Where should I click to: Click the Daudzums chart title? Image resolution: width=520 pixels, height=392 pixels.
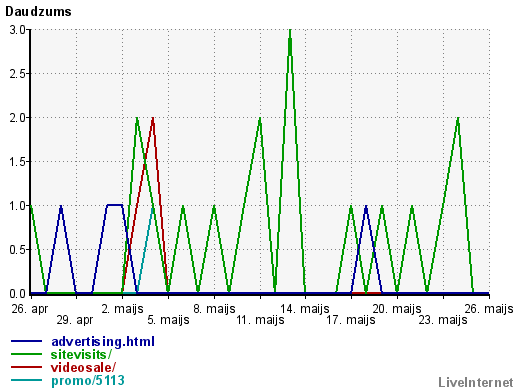click(38, 12)
